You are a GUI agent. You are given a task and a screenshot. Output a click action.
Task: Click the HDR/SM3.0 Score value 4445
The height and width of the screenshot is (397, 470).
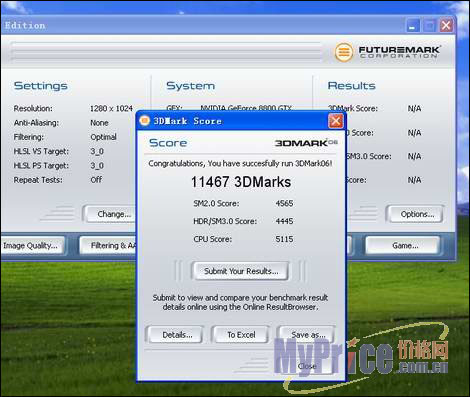284,221
